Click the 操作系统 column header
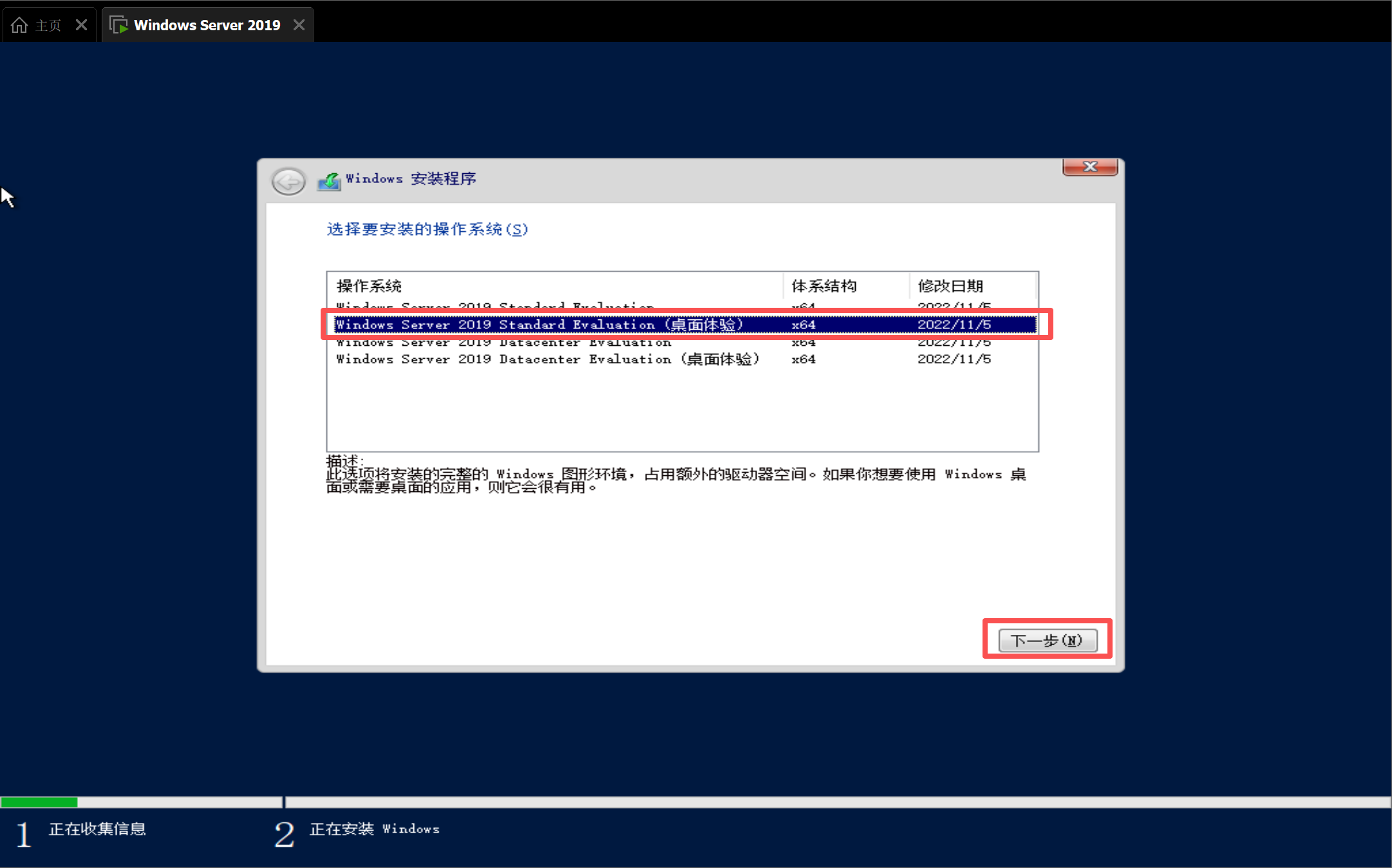1392x868 pixels. tap(555, 286)
